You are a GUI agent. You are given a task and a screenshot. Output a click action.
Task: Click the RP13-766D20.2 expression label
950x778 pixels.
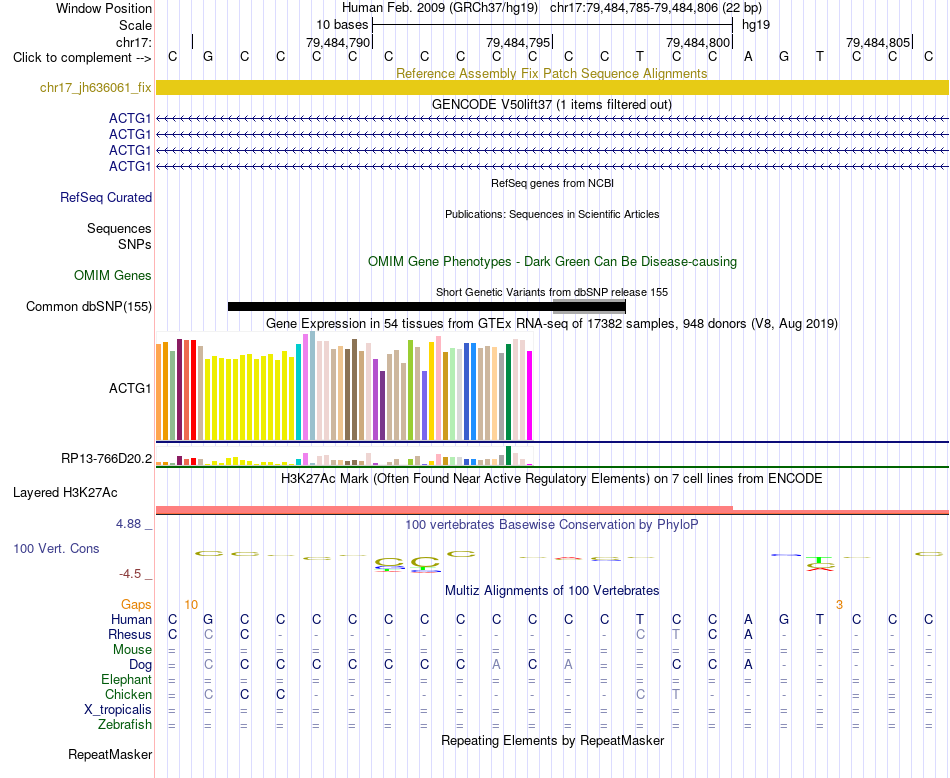point(107,459)
